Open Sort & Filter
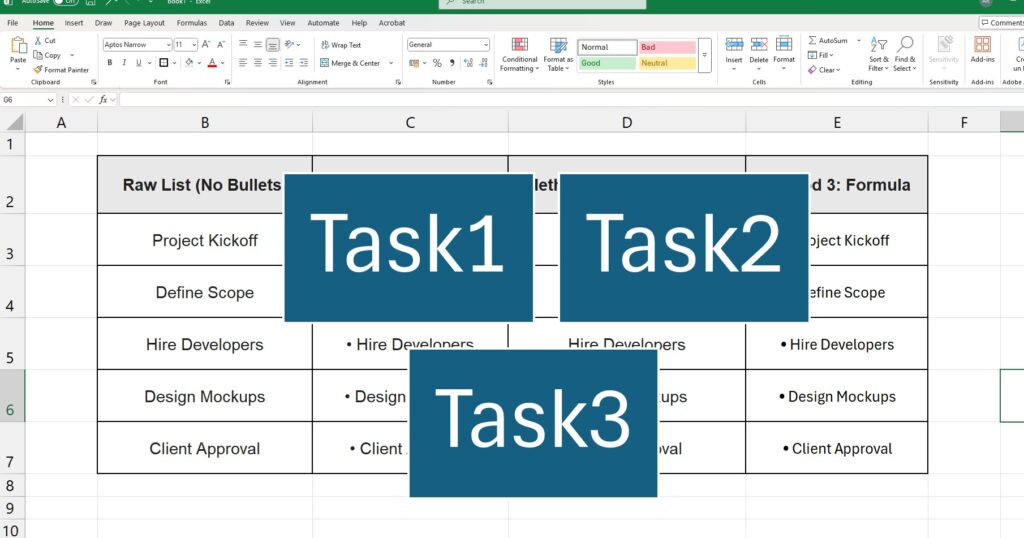This screenshot has height=538, width=1024. [878, 54]
